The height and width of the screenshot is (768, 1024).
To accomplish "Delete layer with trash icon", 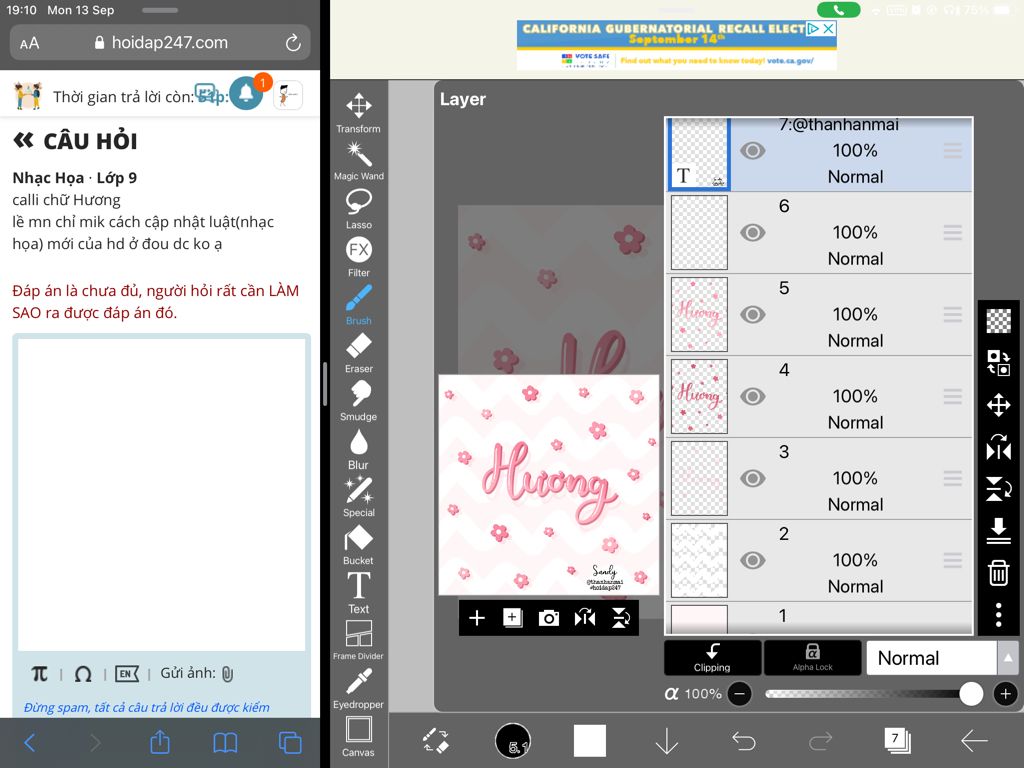I will [x=999, y=573].
